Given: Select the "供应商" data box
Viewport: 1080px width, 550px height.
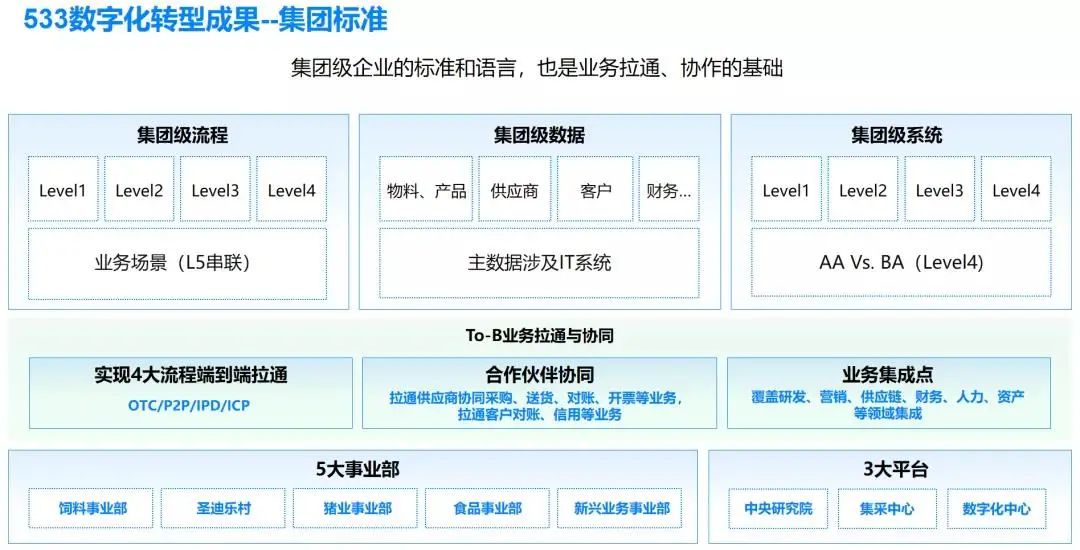Looking at the screenshot, I should tap(515, 189).
